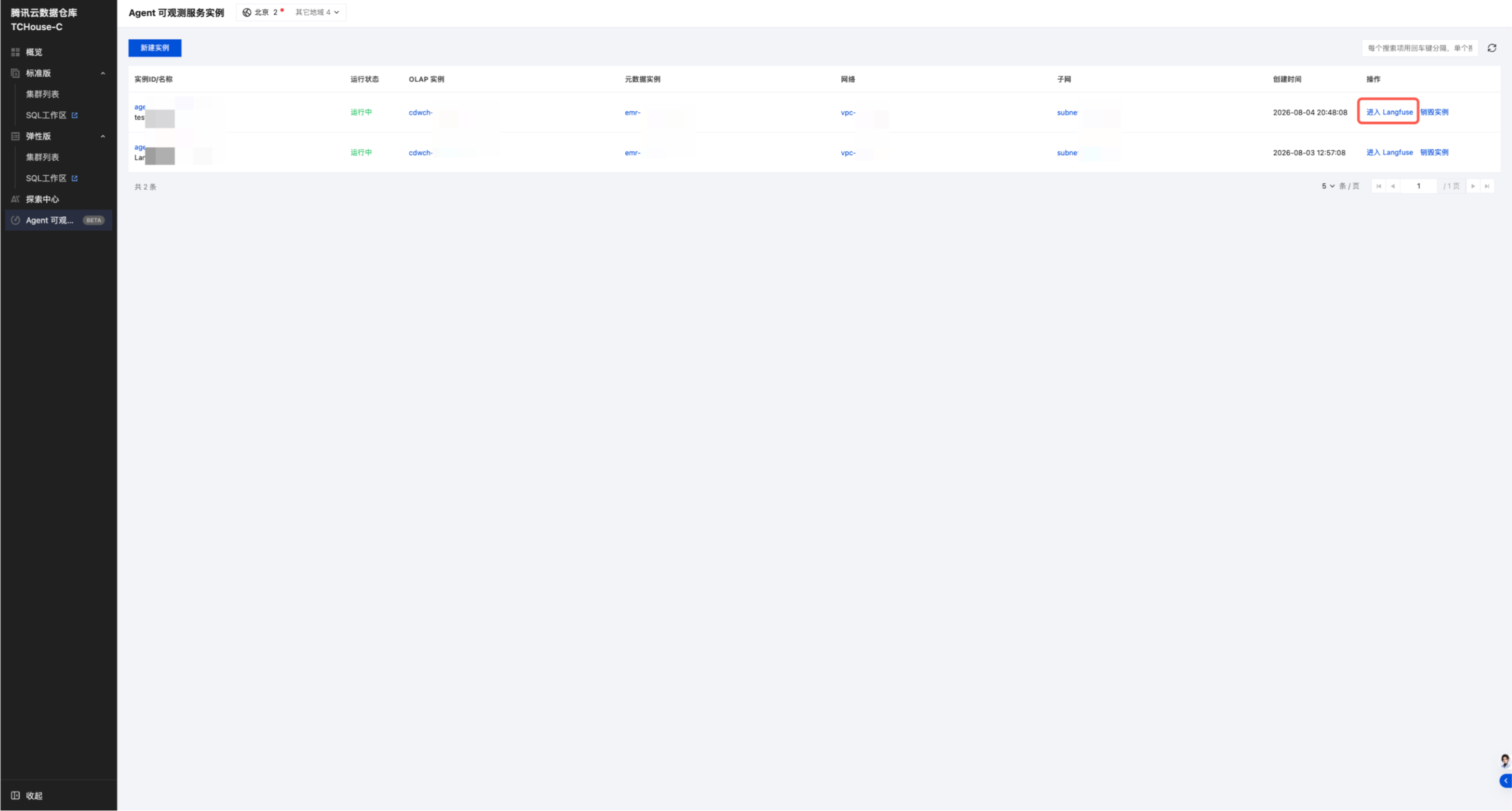This screenshot has width=1512, height=811.
Task: Click 销毁实例 for the 2026-08-04 instance
Action: click(x=1434, y=112)
